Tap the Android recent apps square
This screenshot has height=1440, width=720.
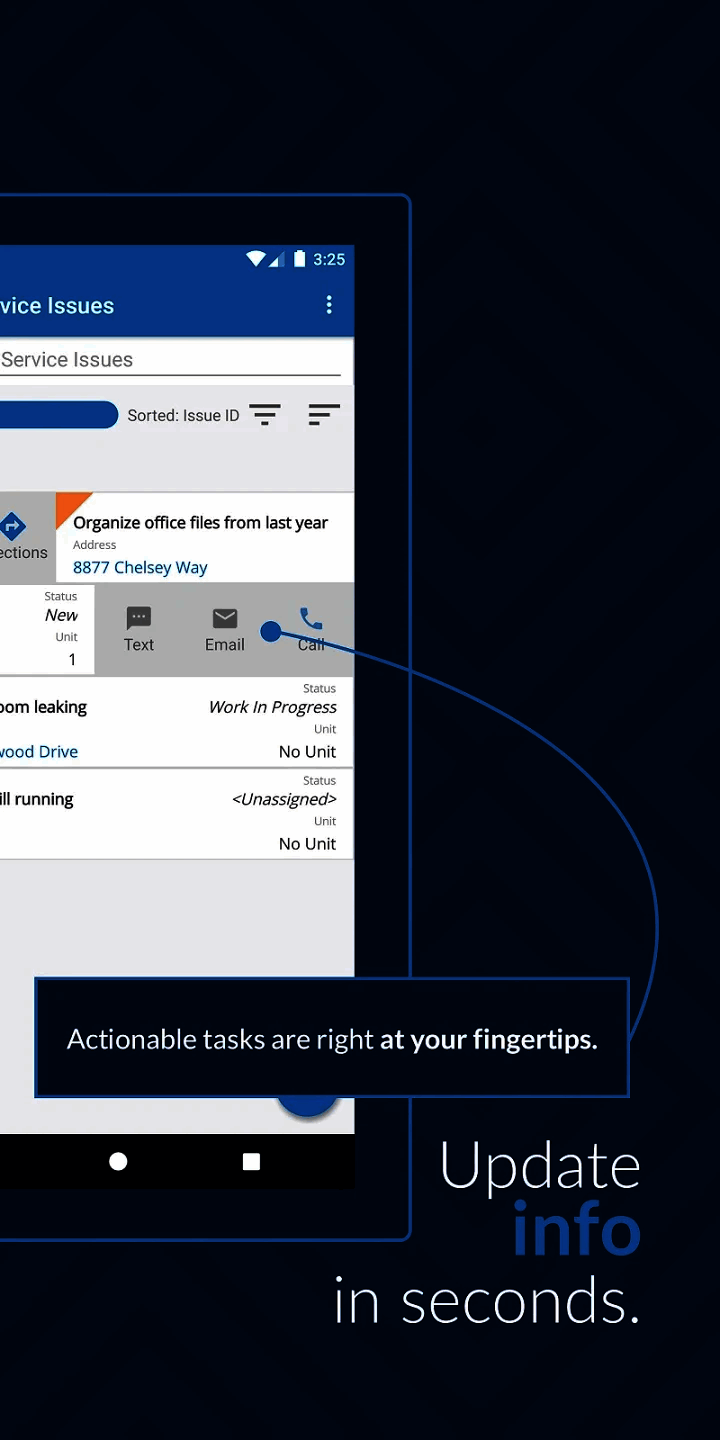[x=251, y=1161]
